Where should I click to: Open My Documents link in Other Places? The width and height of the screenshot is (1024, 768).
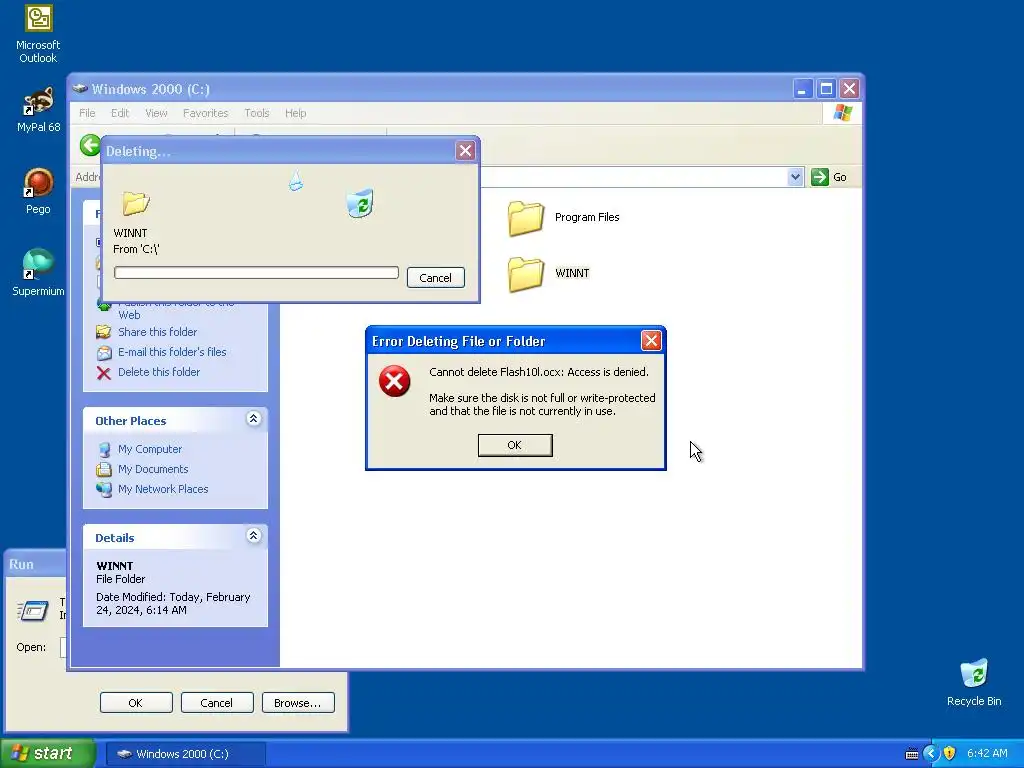[153, 469]
